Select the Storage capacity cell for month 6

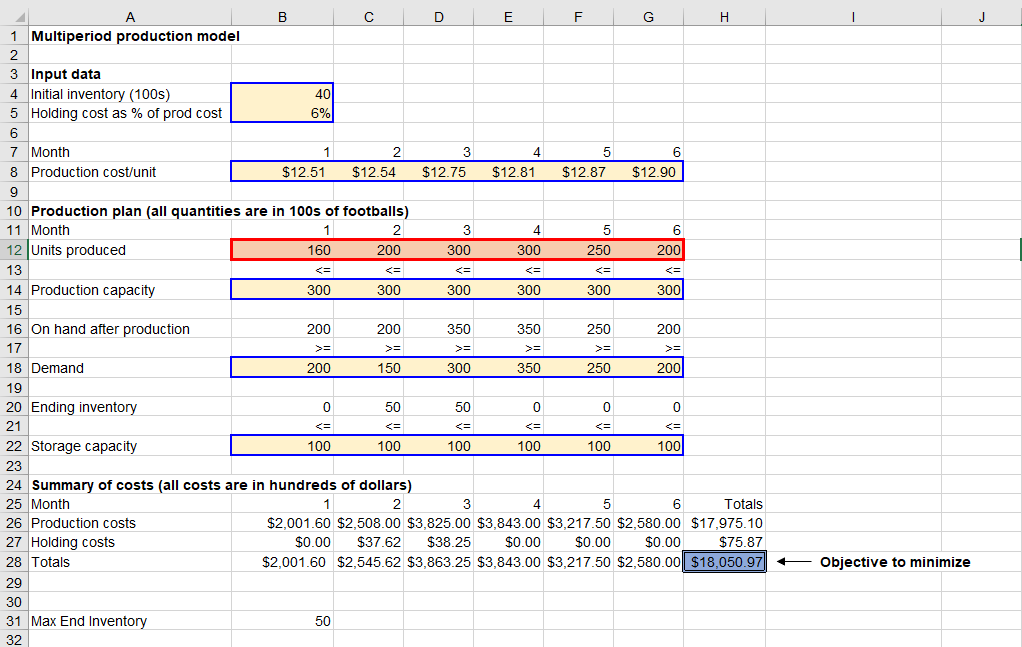pos(648,446)
